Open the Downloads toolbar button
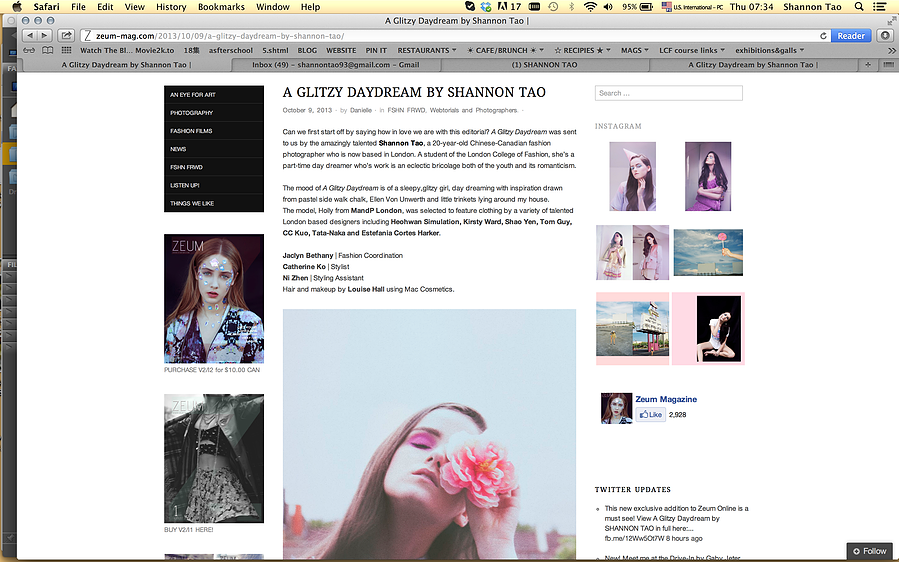 pos(885,36)
